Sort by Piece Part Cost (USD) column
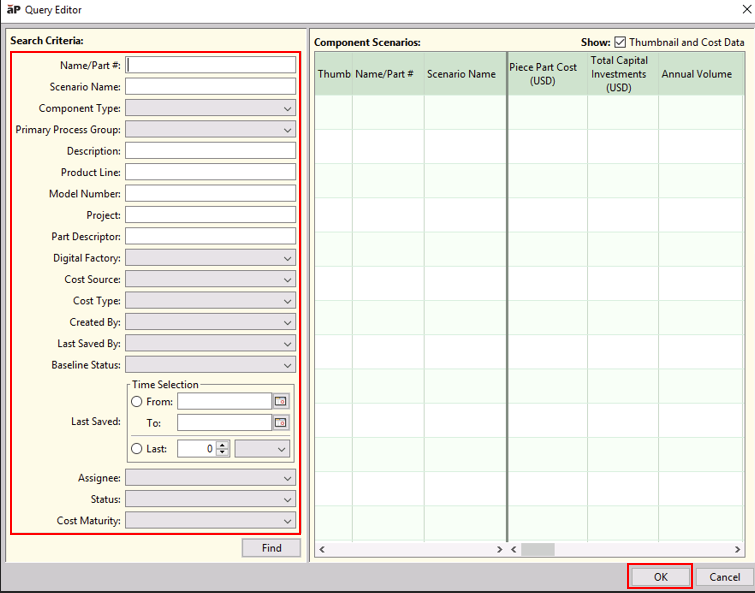 coord(547,74)
